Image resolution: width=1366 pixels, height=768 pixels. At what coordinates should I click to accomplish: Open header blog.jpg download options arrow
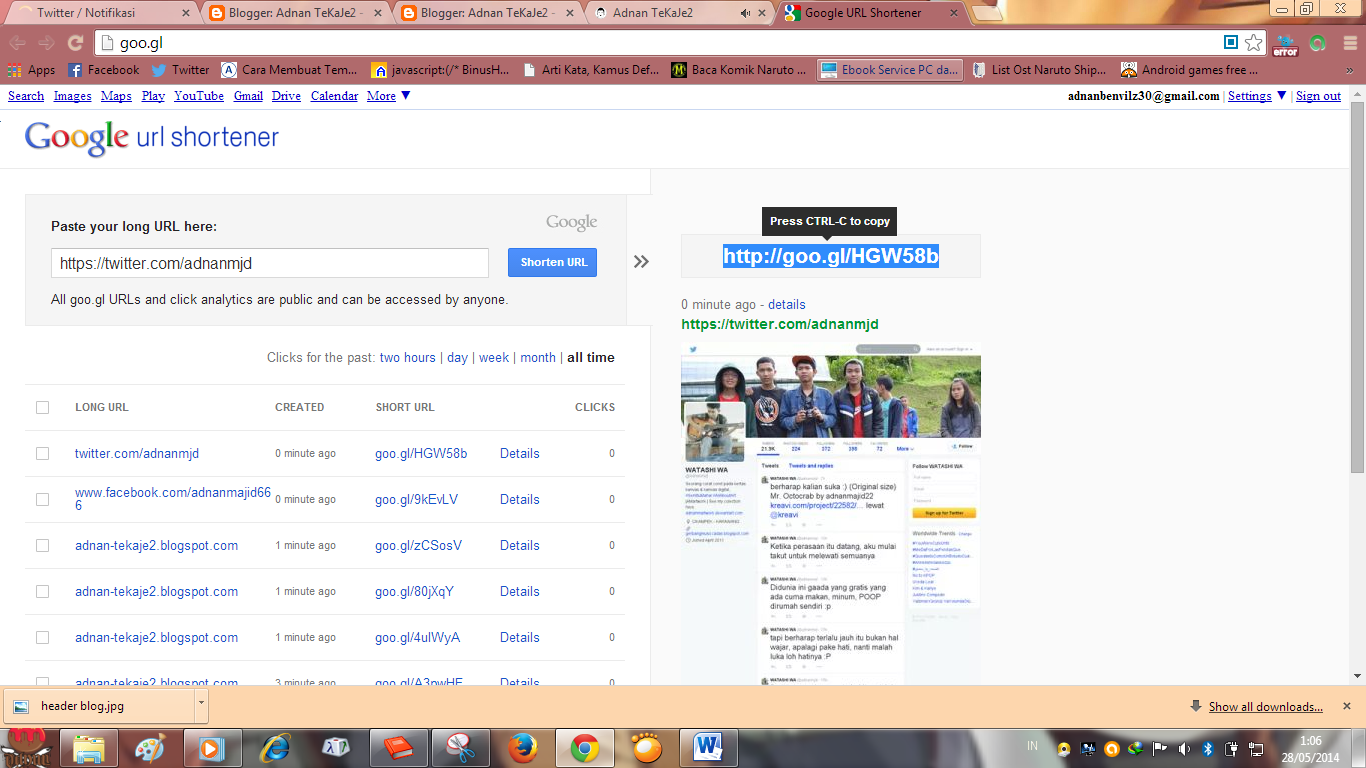pos(201,704)
